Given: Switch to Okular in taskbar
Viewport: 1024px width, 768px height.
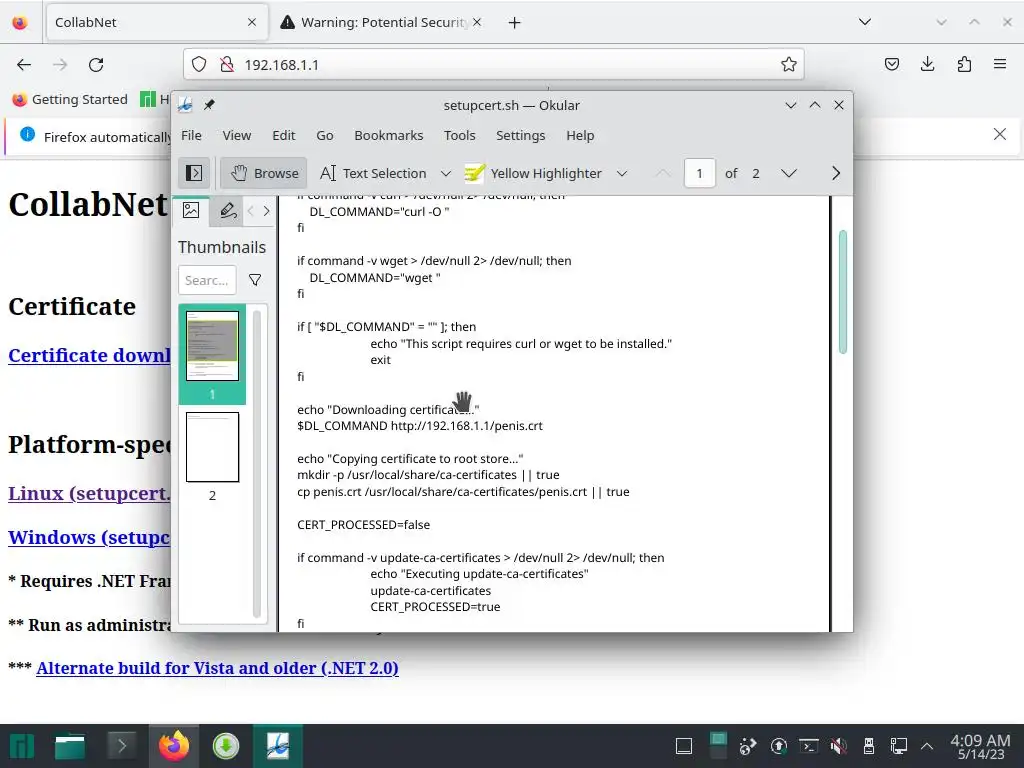Looking at the screenshot, I should click(x=278, y=746).
